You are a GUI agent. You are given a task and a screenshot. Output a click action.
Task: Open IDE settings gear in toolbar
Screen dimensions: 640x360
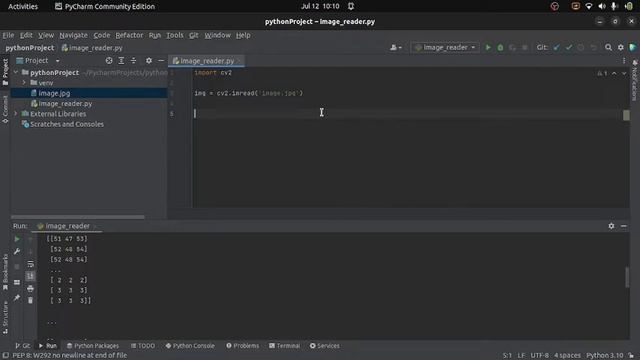pyautogui.click(x=620, y=48)
